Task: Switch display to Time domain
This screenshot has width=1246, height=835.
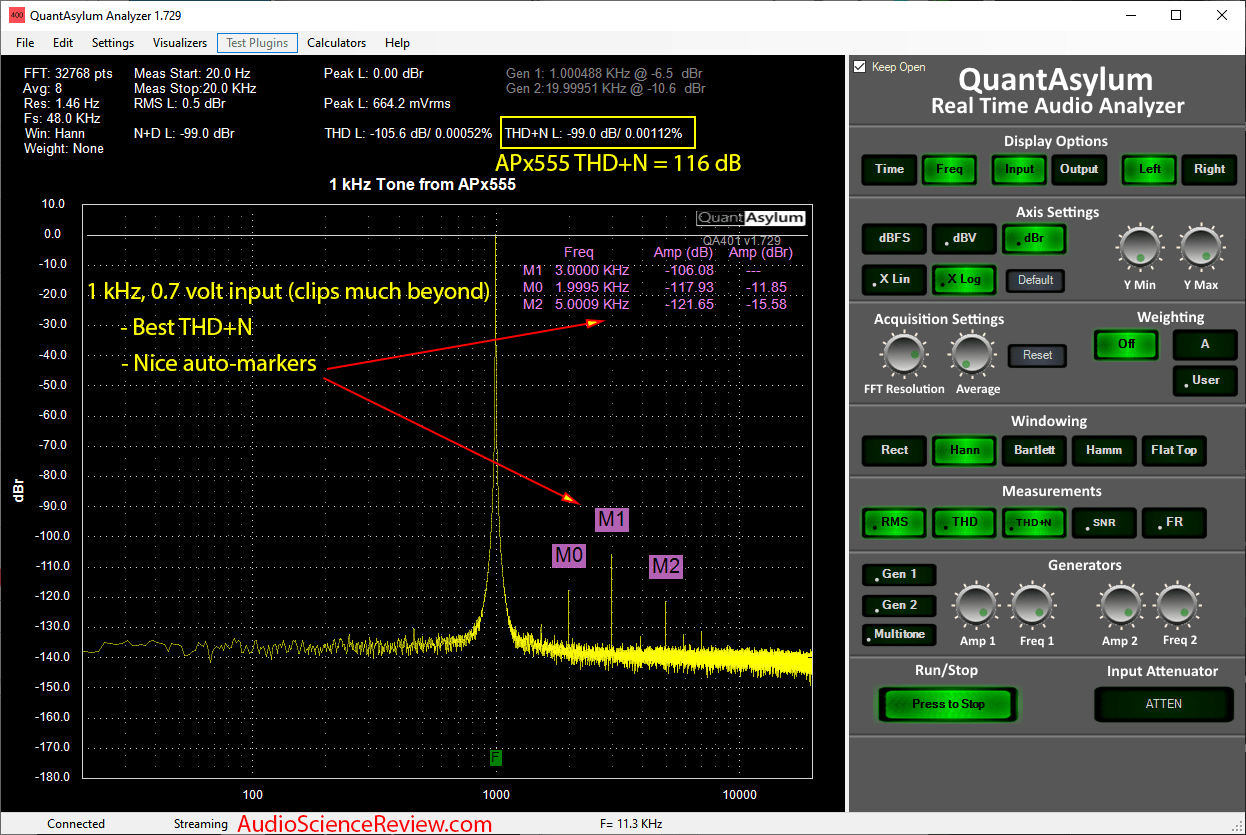Action: 889,169
